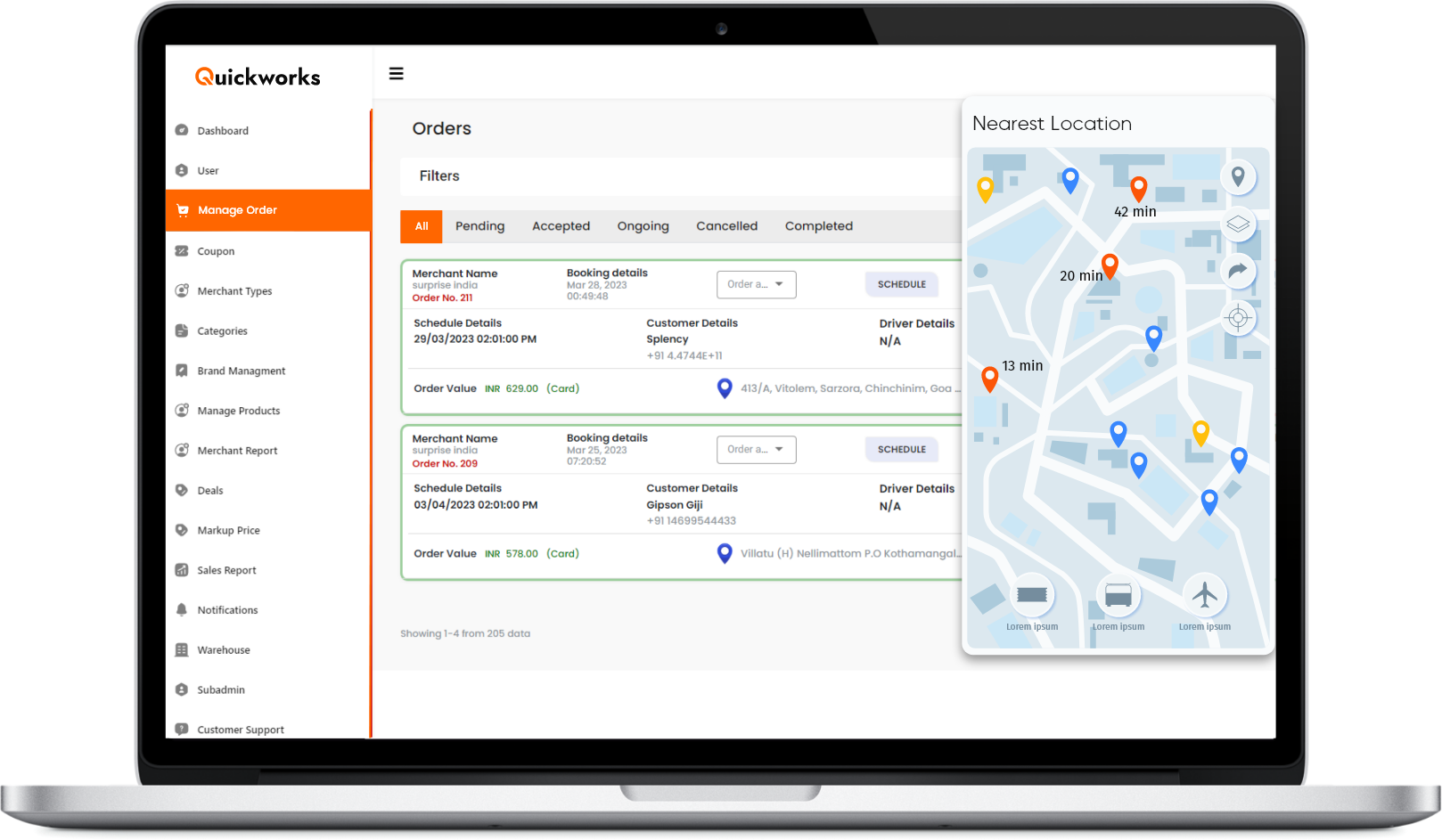Viewport: 1442px width, 840px height.
Task: Open order status dropdown for Order 209
Action: [756, 450]
